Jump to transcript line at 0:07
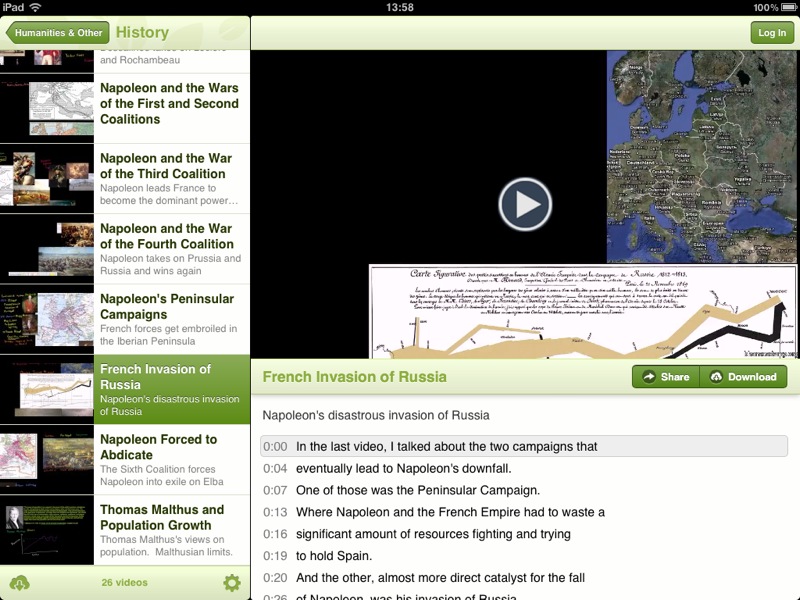Screen dimensions: 800x600 point(524,490)
